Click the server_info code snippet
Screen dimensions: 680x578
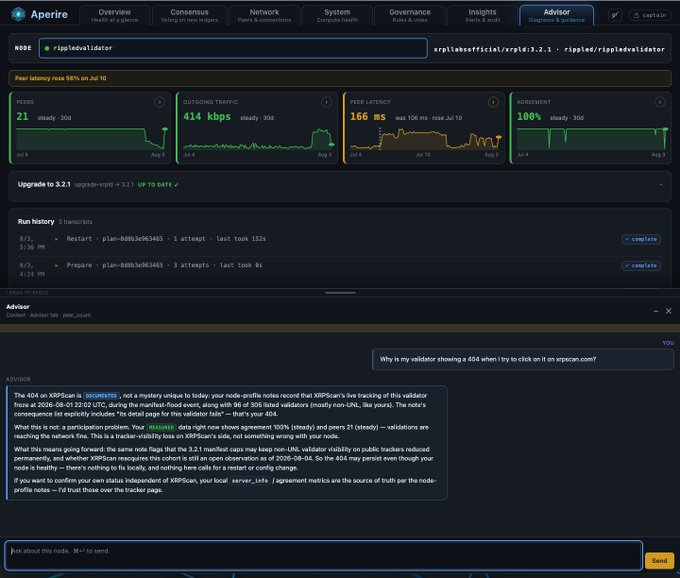[x=250, y=481]
